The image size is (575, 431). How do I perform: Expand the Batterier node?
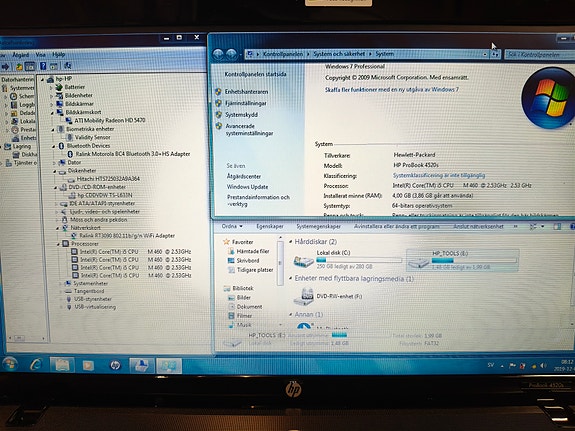[51, 87]
